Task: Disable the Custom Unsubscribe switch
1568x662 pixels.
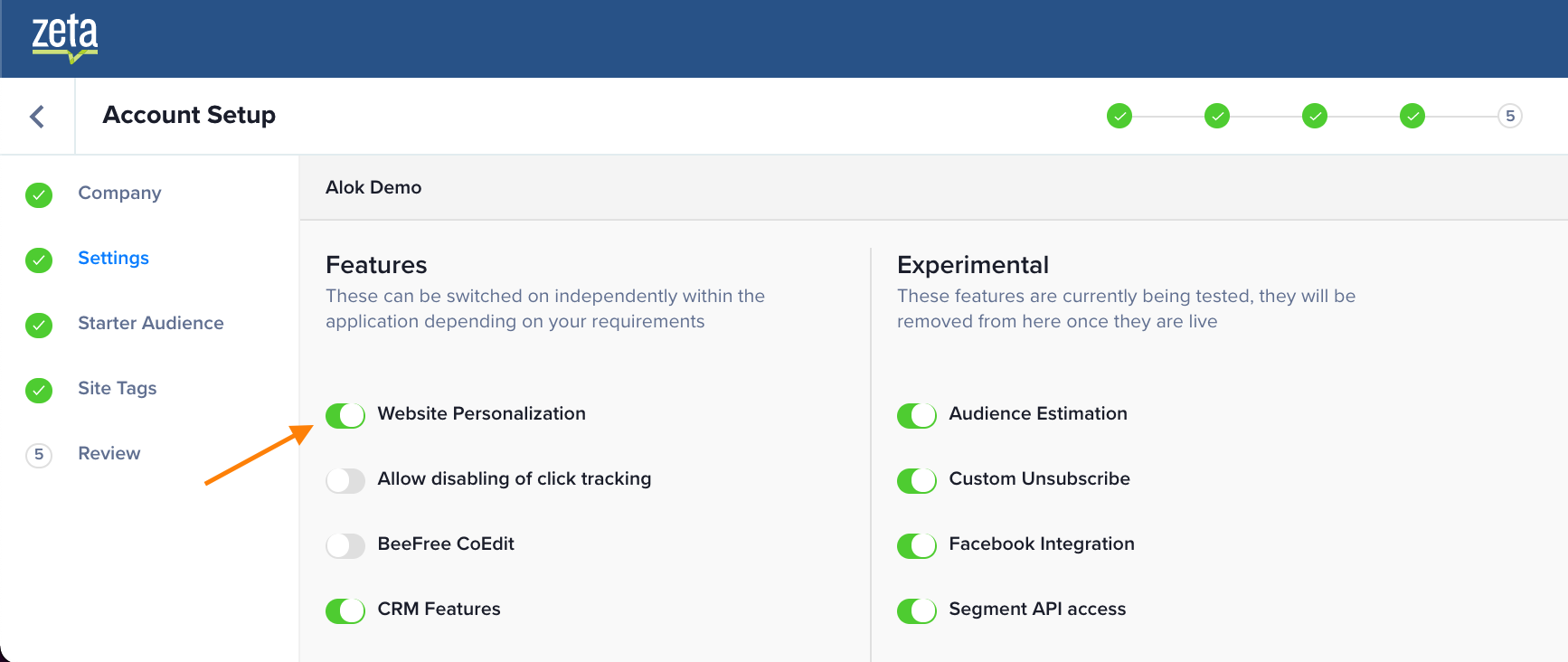Action: pos(917,480)
